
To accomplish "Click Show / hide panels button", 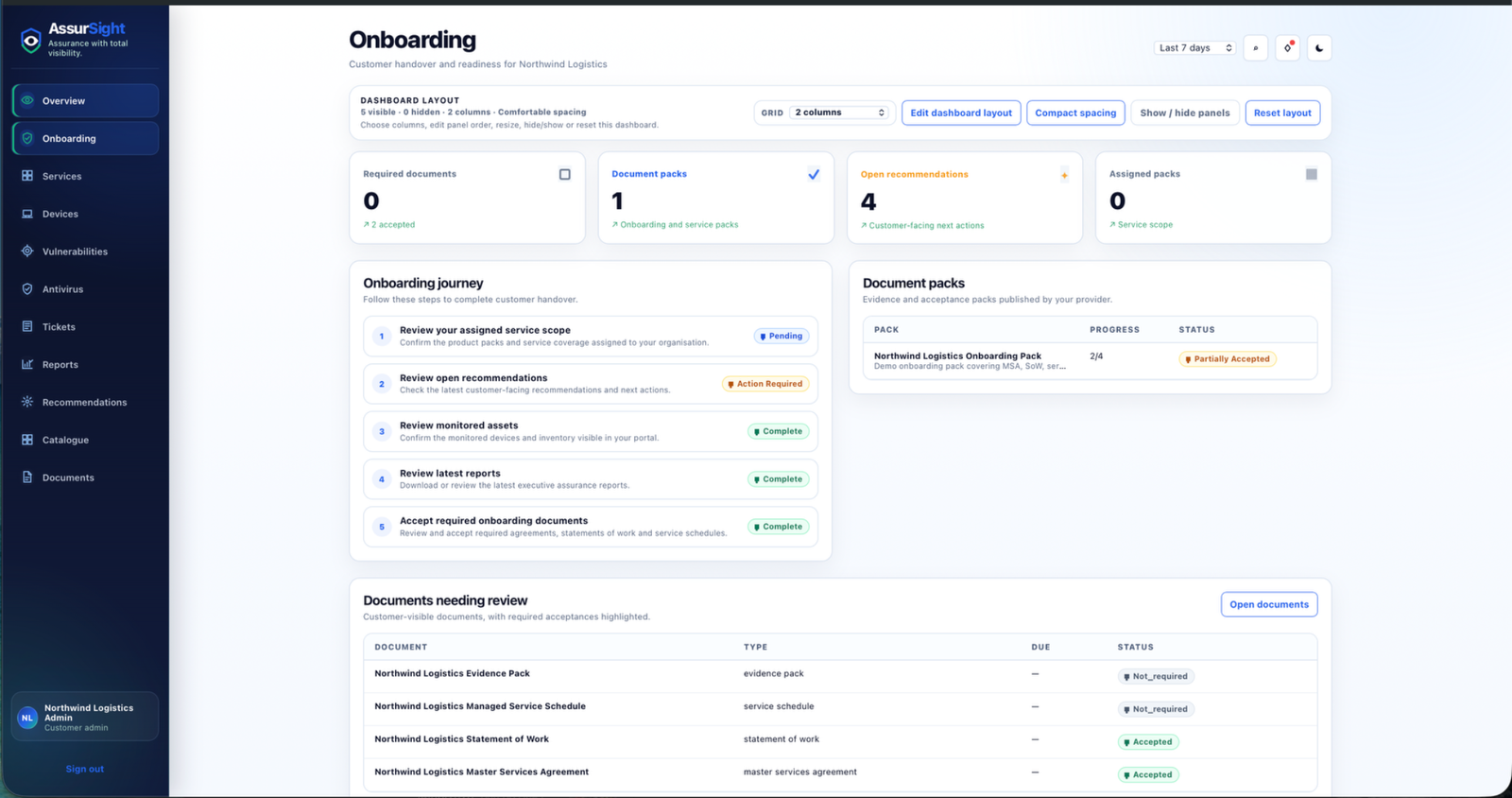I will tap(1185, 113).
